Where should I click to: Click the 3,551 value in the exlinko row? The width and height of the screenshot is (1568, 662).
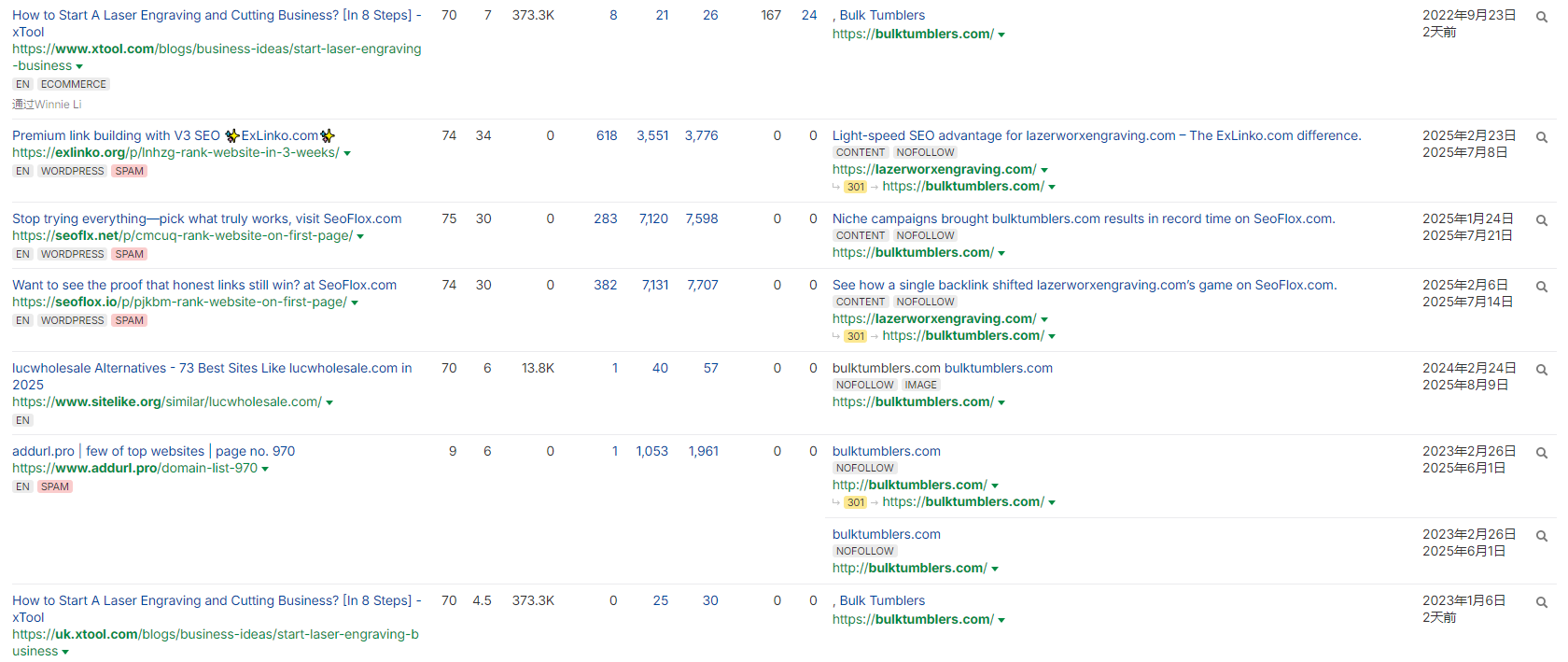652,135
